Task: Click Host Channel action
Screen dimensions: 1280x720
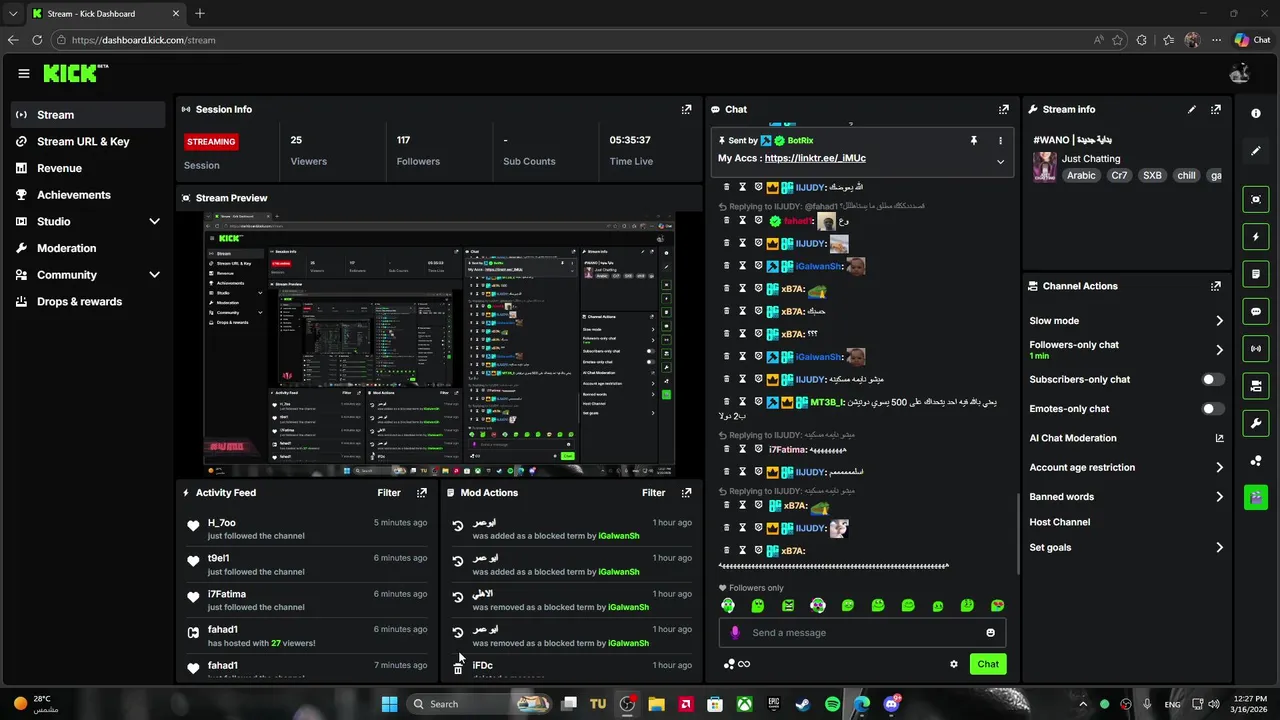Action: pyautogui.click(x=1060, y=522)
